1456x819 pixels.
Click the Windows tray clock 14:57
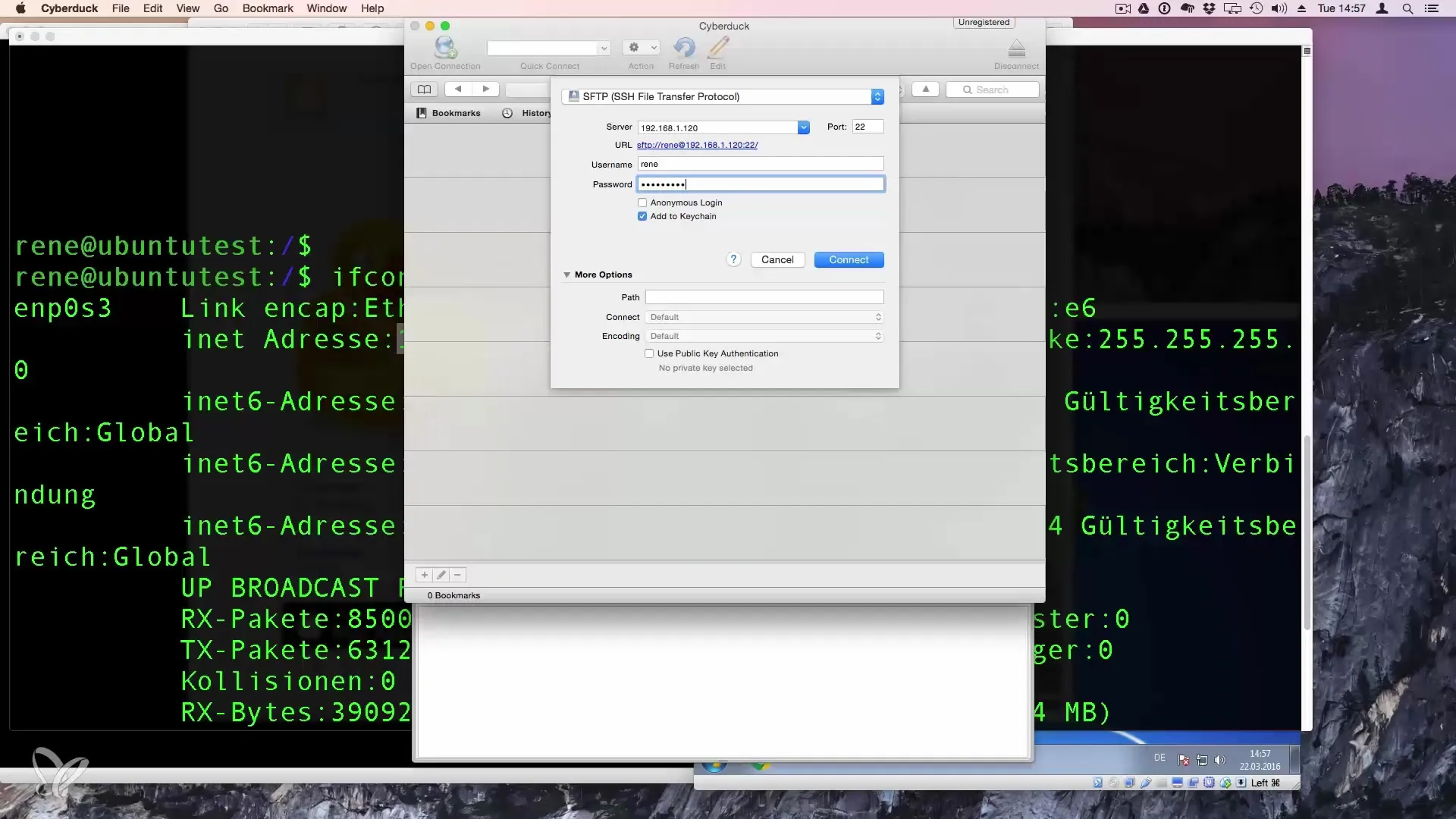pyautogui.click(x=1260, y=754)
